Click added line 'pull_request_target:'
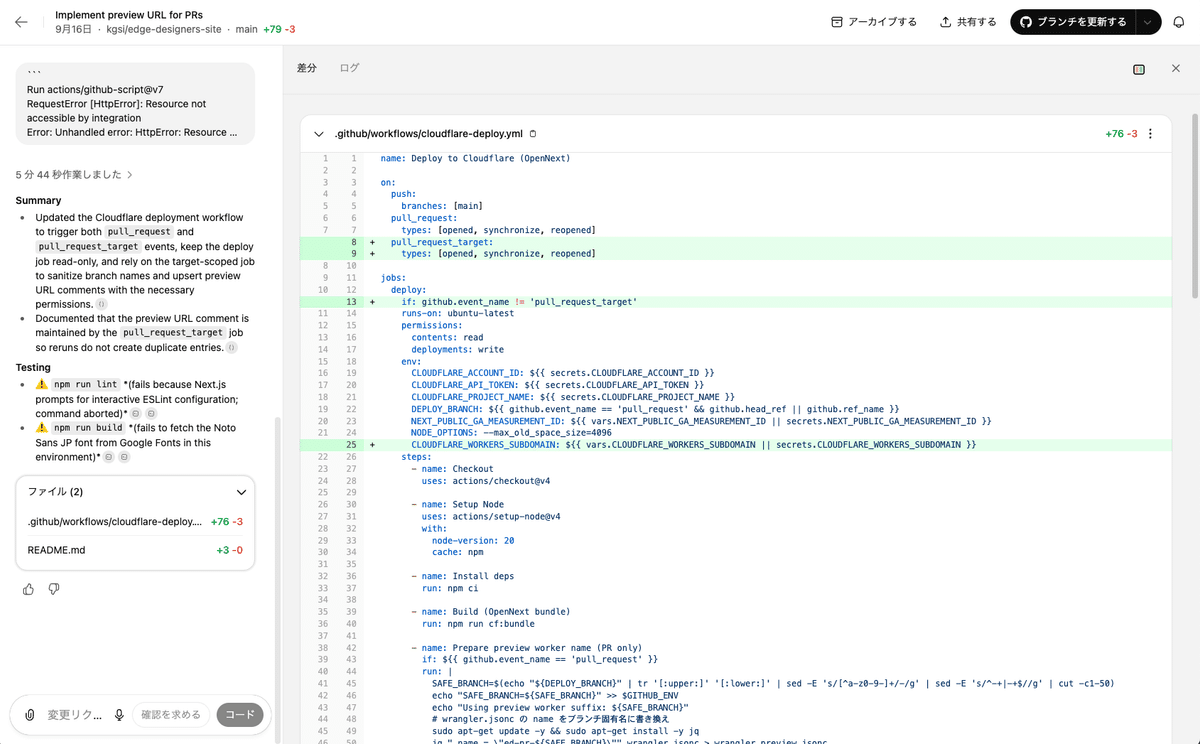The image size is (1200, 744). tap(441, 242)
